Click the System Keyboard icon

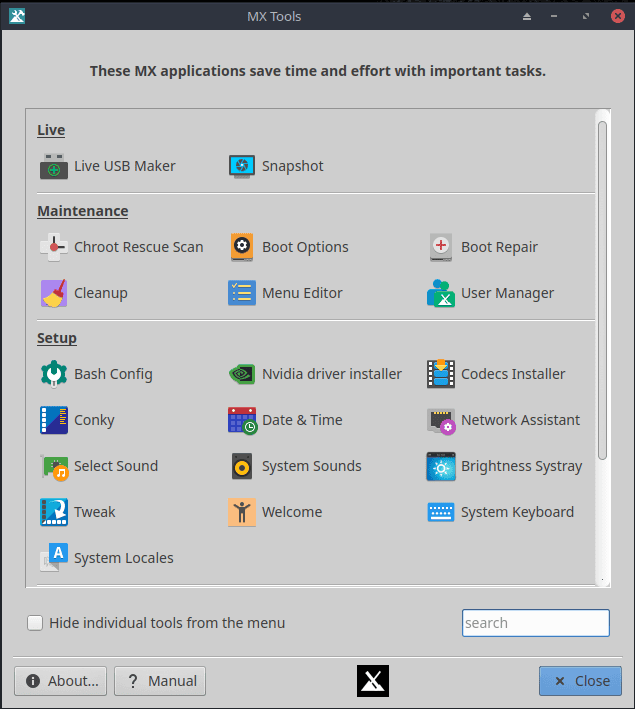441,512
